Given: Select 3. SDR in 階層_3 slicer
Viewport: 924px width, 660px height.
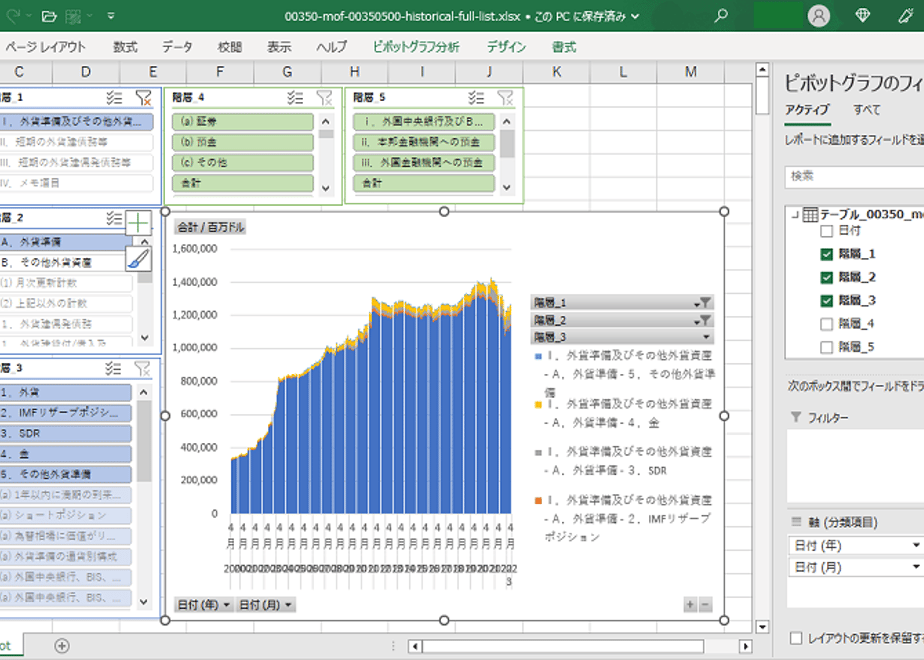Looking at the screenshot, I should click(x=65, y=433).
